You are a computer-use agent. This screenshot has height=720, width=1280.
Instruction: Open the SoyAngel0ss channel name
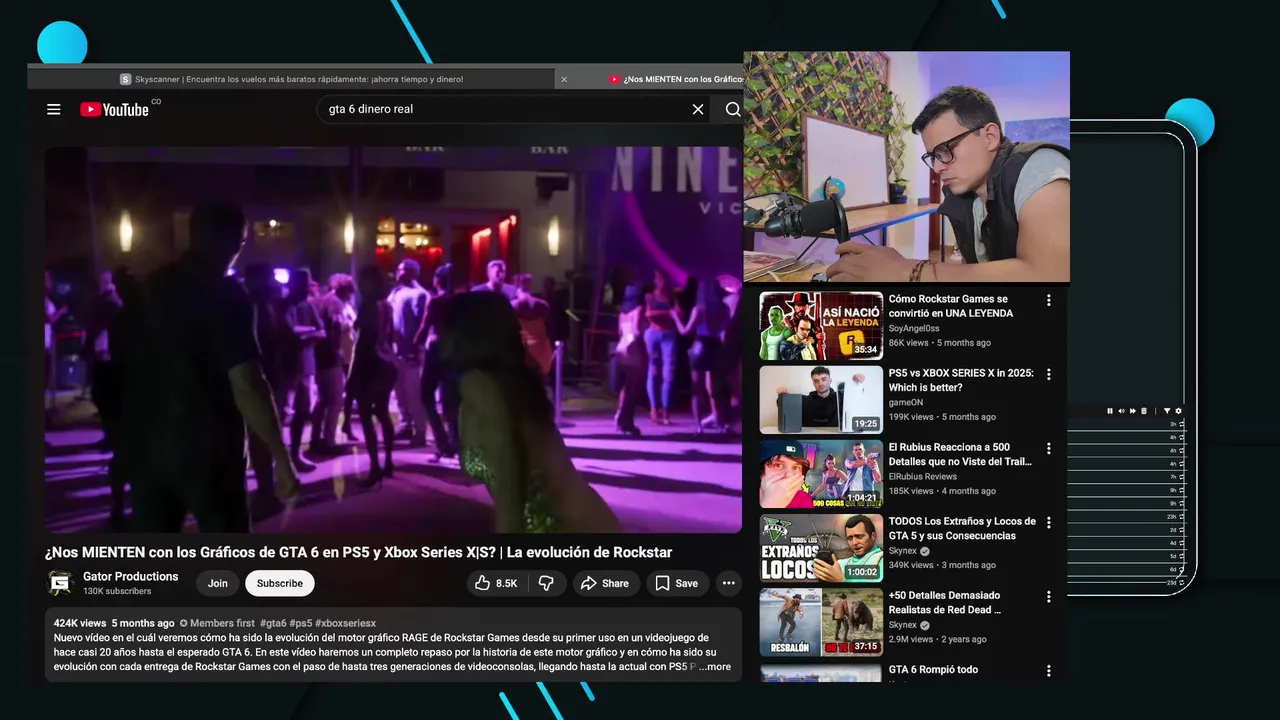(914, 328)
